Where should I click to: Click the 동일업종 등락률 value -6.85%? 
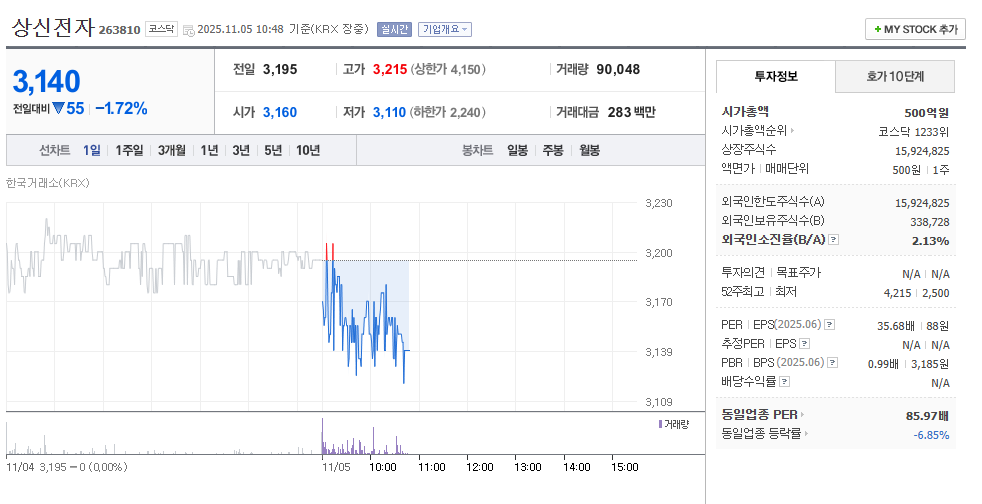(x=931, y=435)
